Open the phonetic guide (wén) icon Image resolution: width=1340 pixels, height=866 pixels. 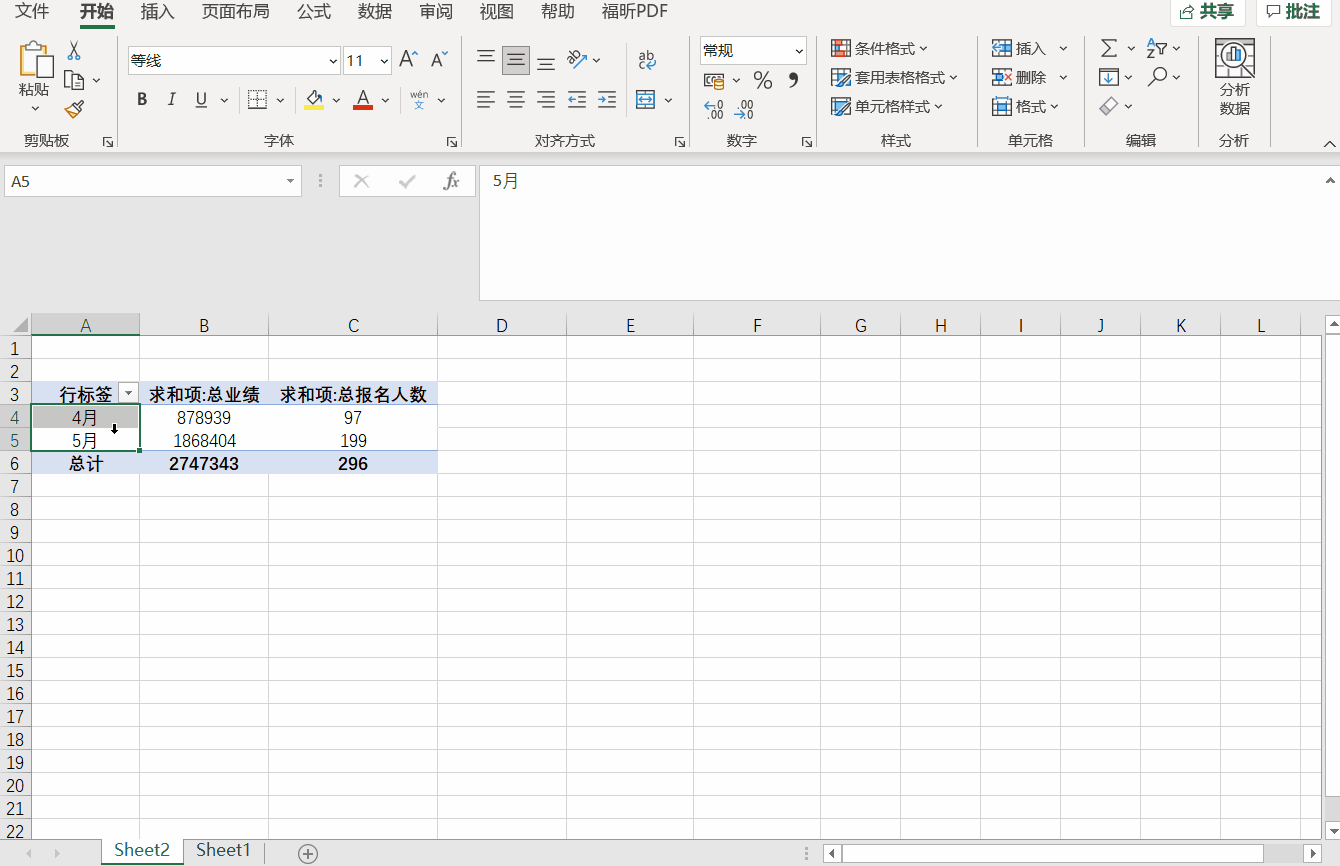coord(419,99)
